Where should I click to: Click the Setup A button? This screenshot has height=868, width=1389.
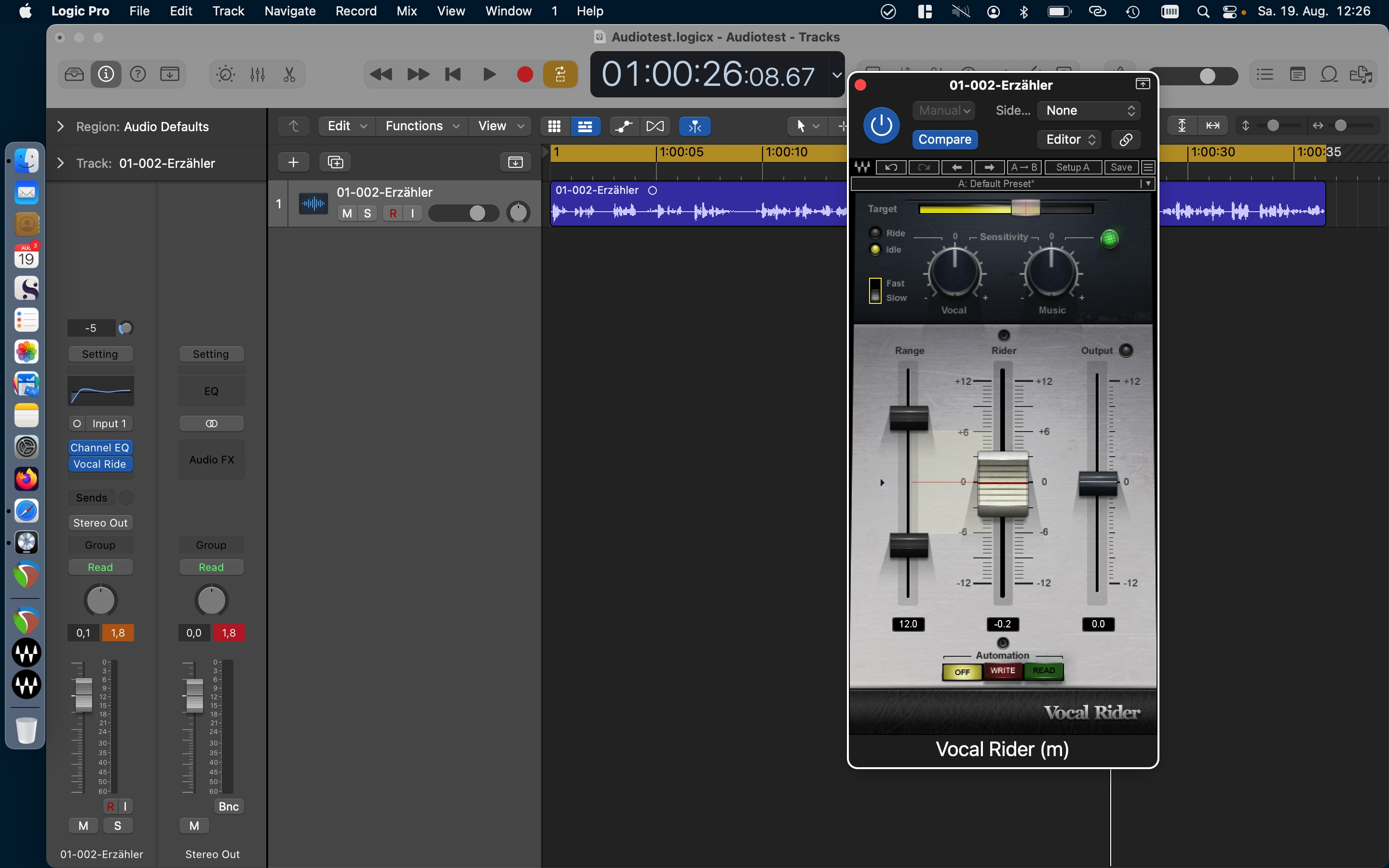coord(1072,167)
